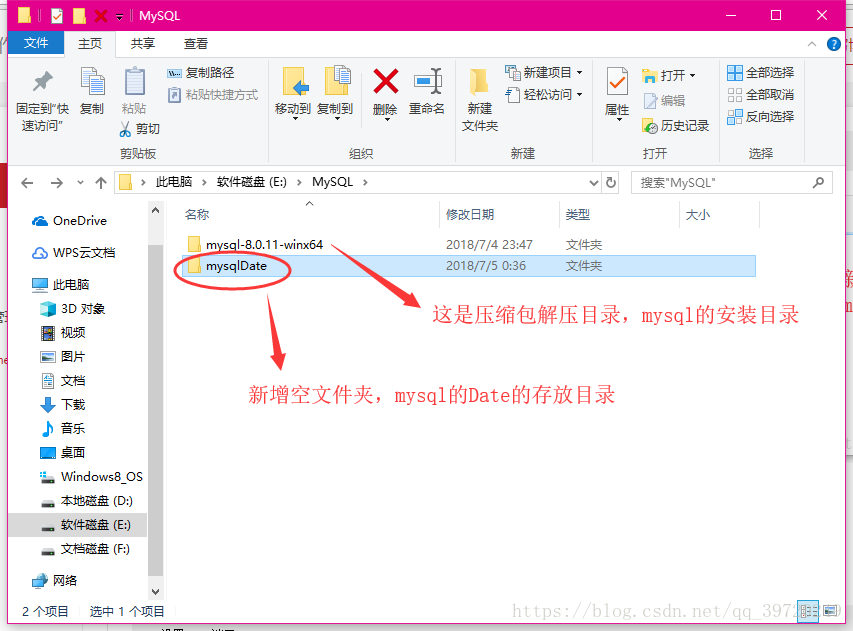Open 网络 in navigation pane

(54, 580)
